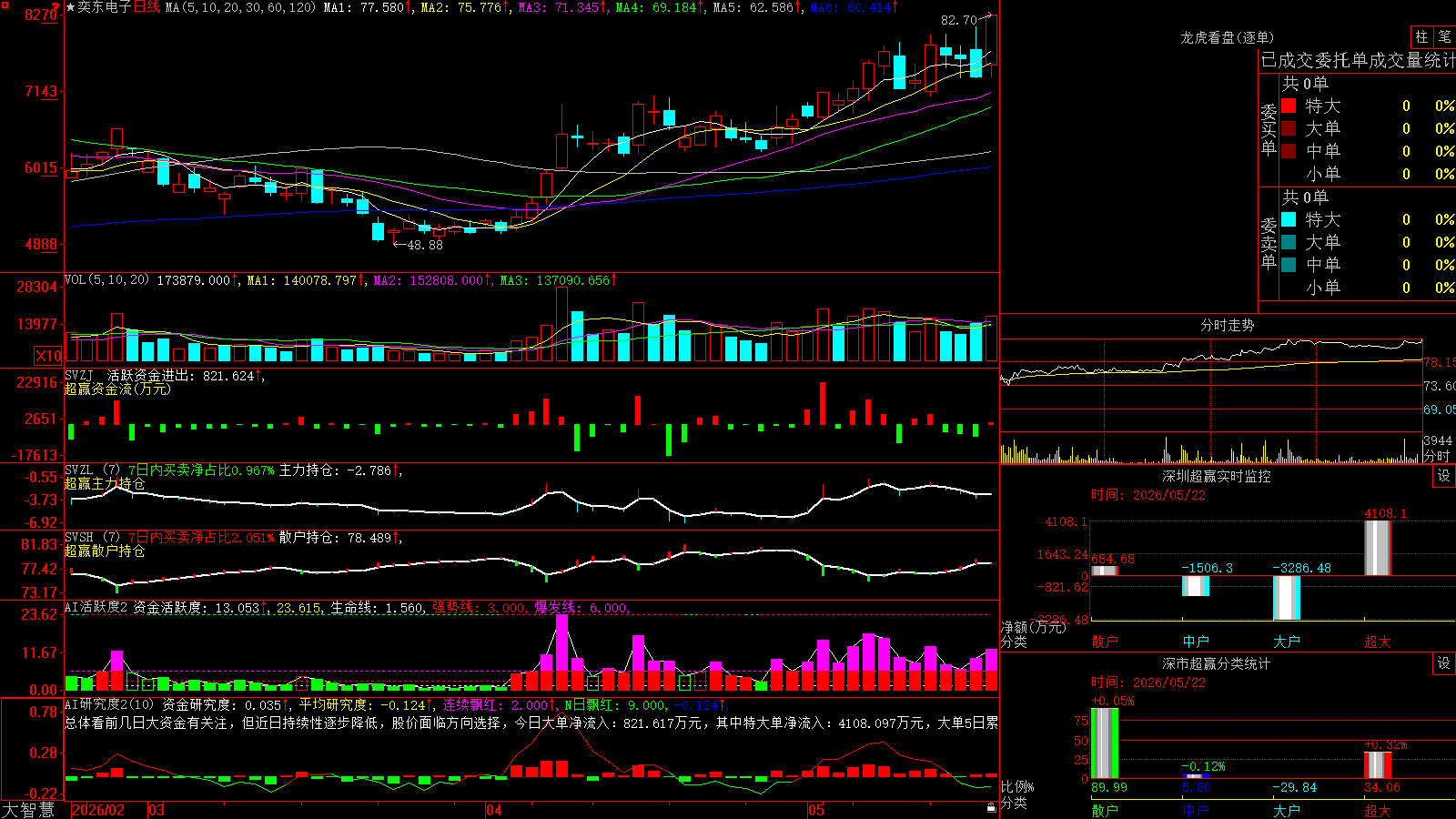Click the teal 大单 sell-order swatch
1456x819 pixels.
click(x=1289, y=242)
